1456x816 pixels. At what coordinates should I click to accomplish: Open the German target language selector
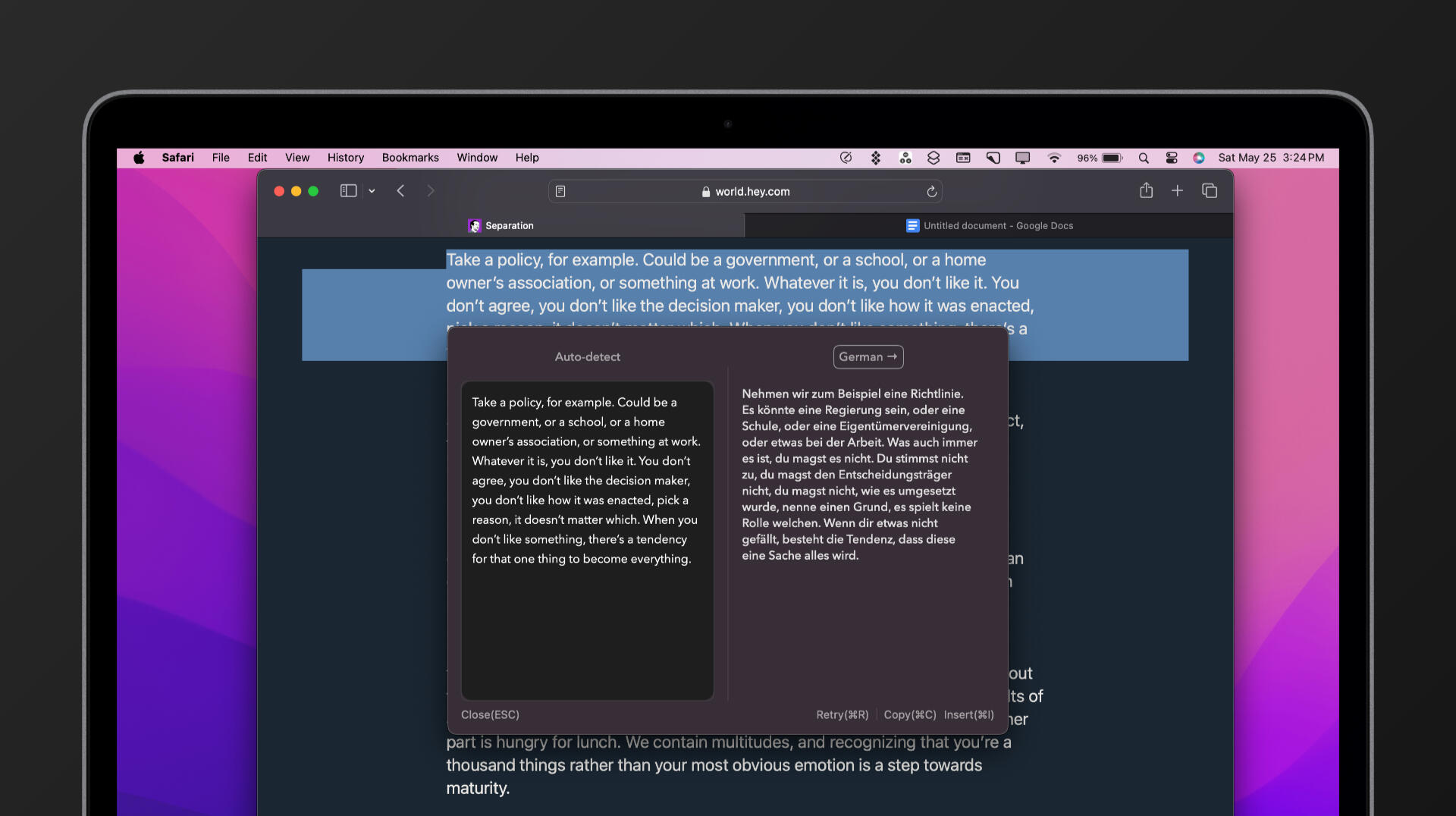[868, 357]
